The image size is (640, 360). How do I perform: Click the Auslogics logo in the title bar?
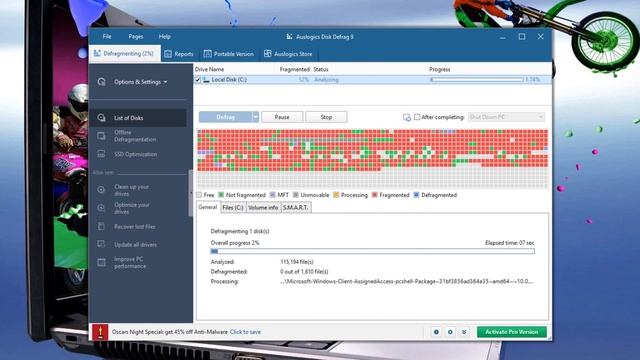click(x=289, y=37)
